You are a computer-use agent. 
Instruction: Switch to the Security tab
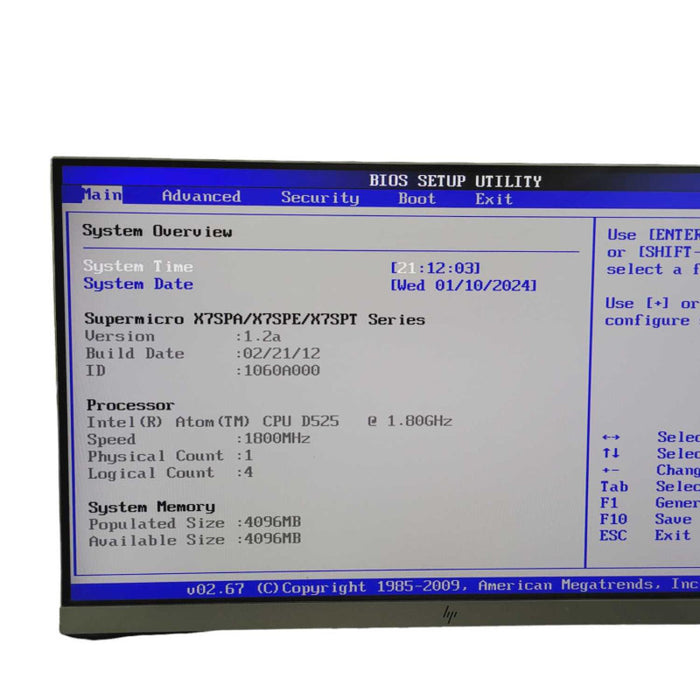pos(320,198)
